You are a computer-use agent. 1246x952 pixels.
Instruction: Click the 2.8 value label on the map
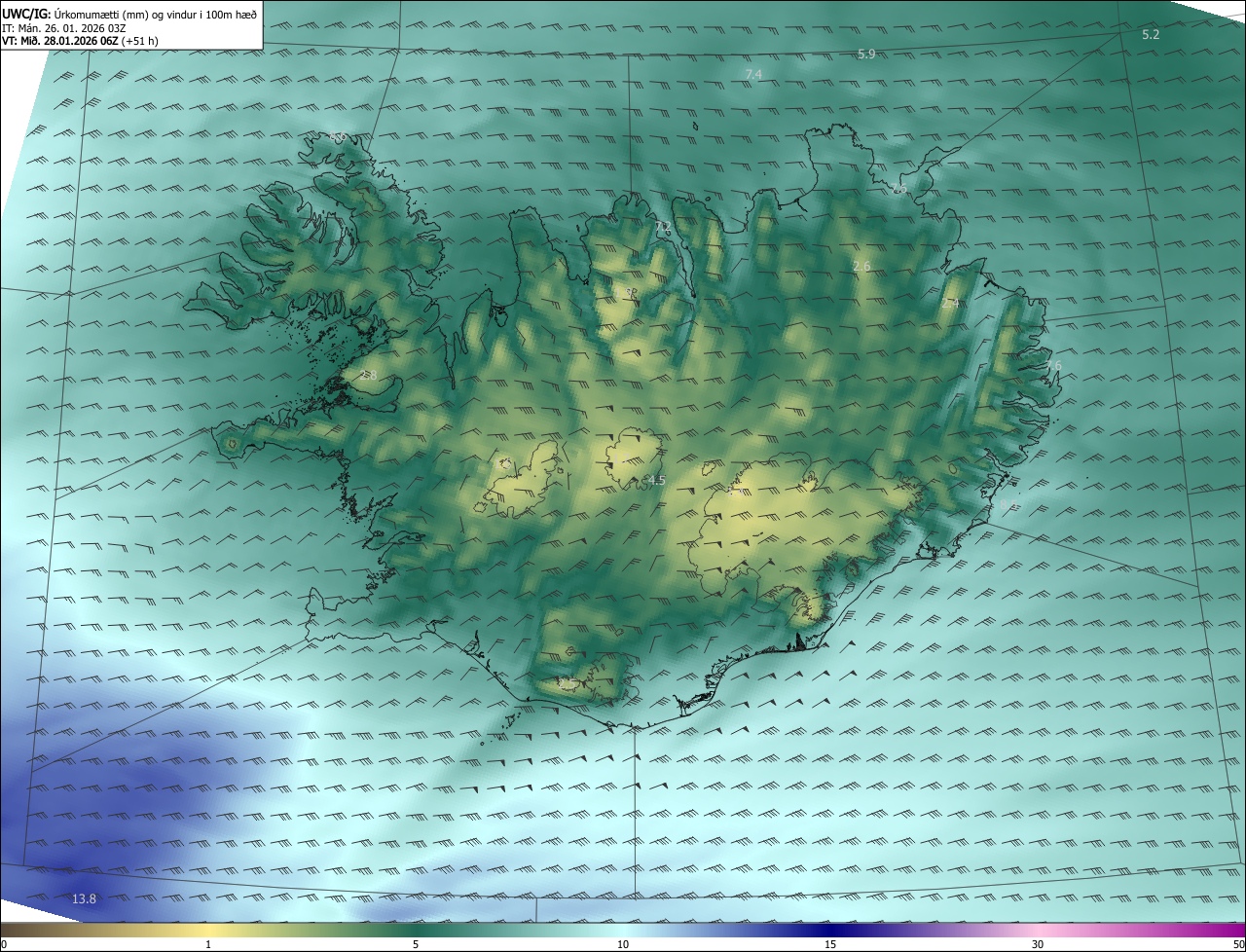pyautogui.click(x=369, y=375)
